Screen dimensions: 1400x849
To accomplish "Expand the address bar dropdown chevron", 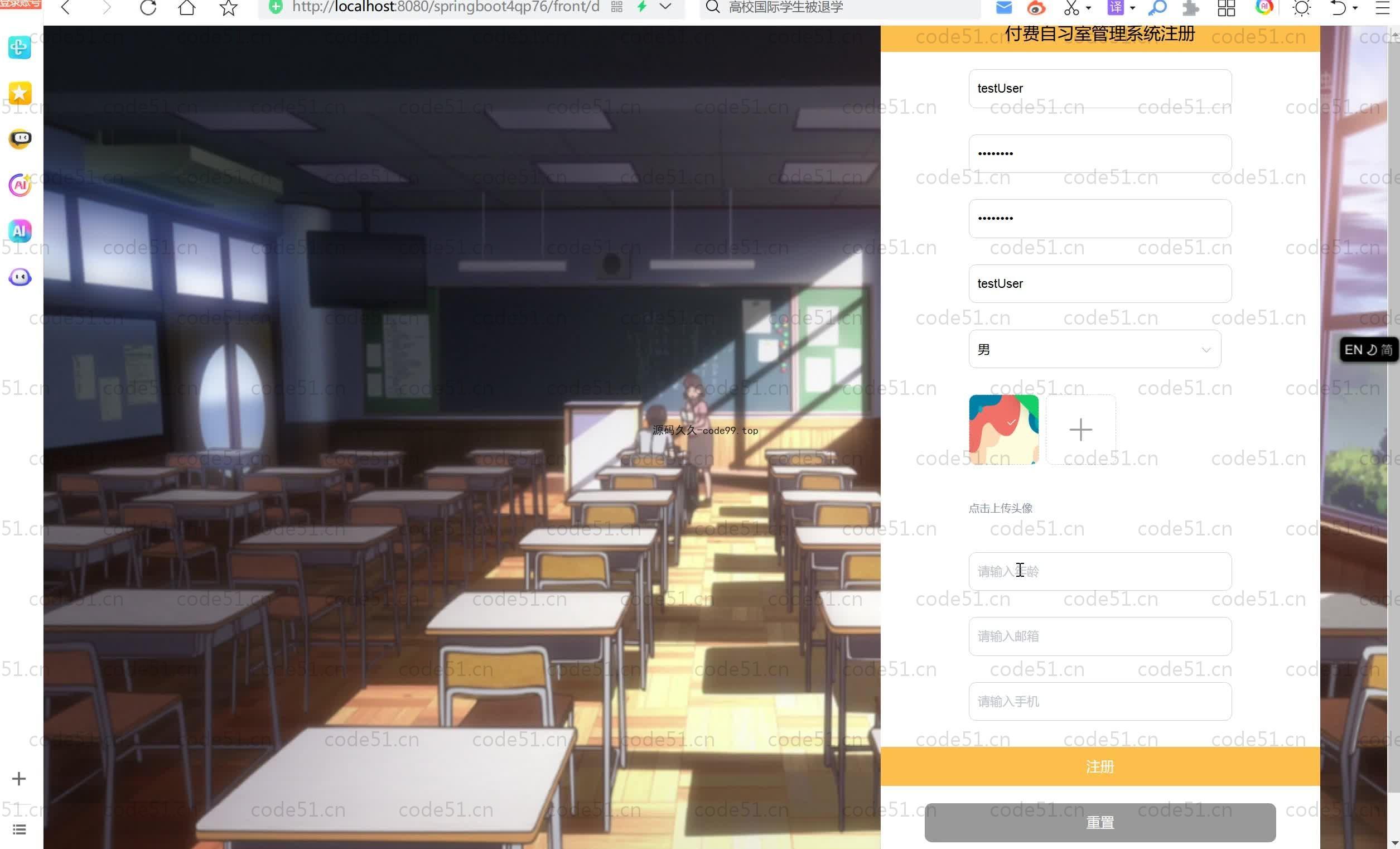I will [x=665, y=7].
